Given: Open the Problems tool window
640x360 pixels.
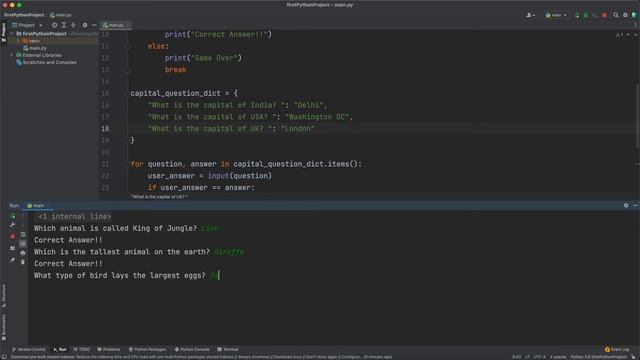Looking at the screenshot, I should click(109, 349).
